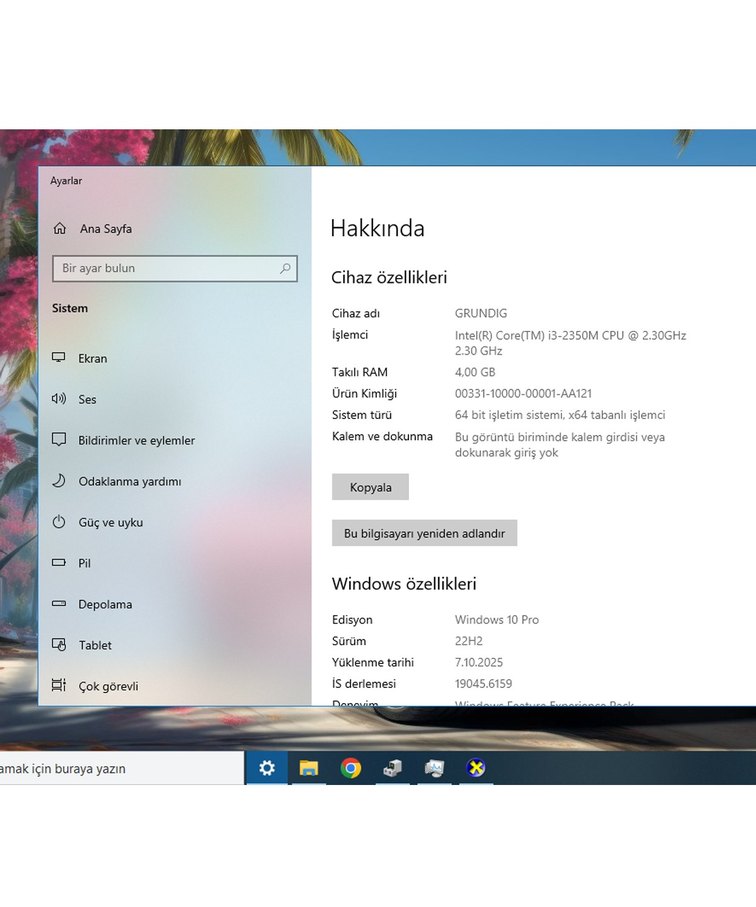Open File Explorer from taskbar
756x907 pixels.
pyautogui.click(x=309, y=768)
